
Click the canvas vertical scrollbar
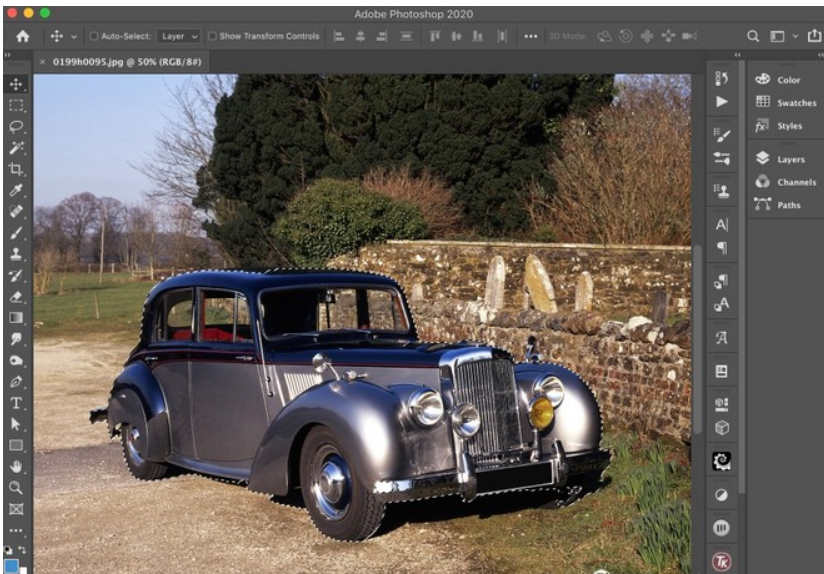tap(698, 339)
